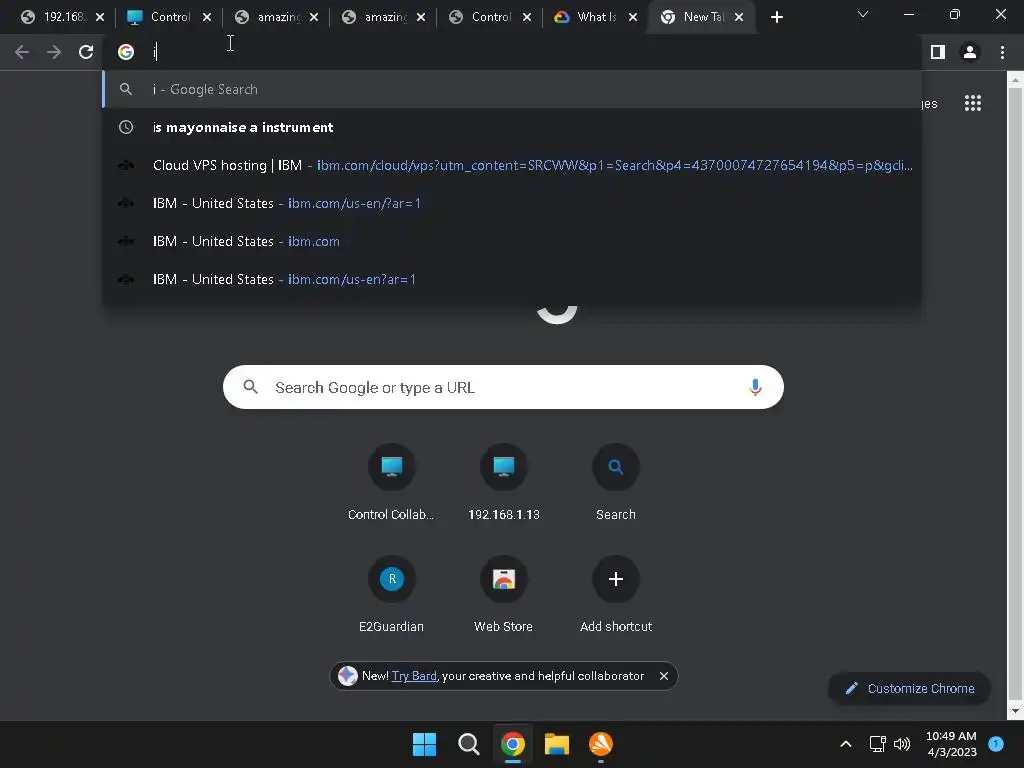Select the ibm.com/us-en/?ar=1 suggestion
The width and height of the screenshot is (1024, 768).
coord(512,203)
